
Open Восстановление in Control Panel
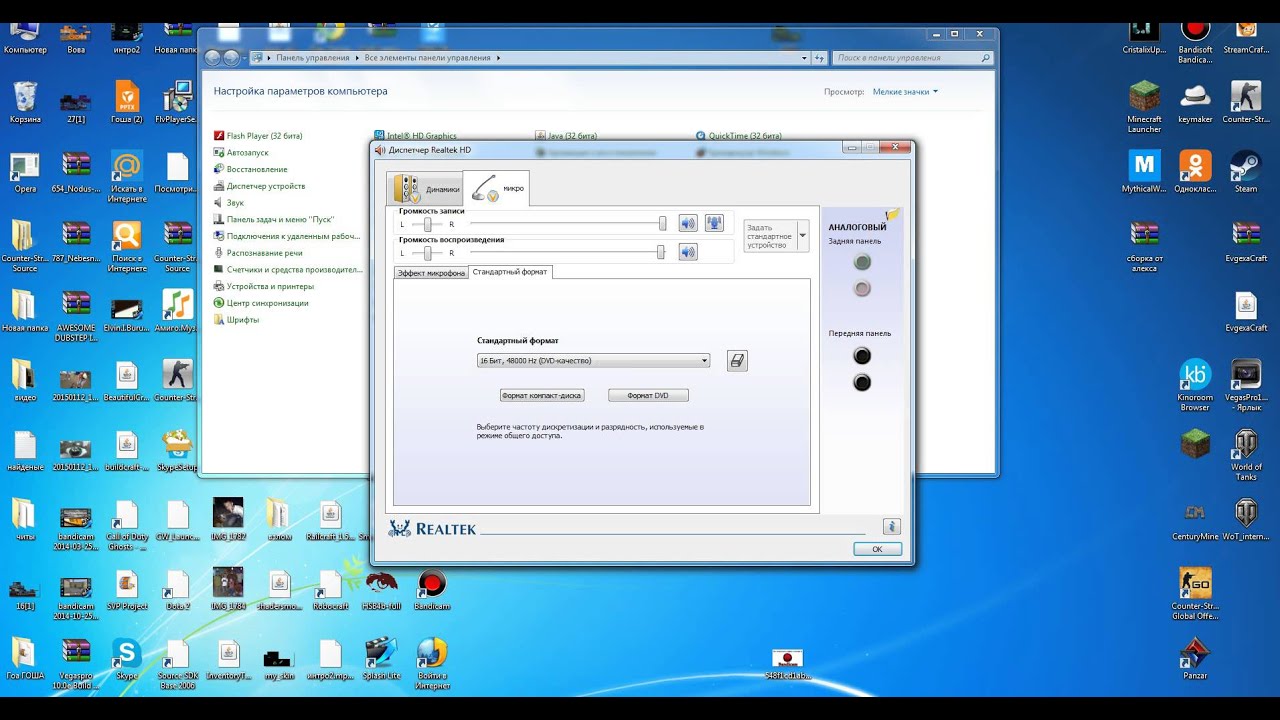250,169
